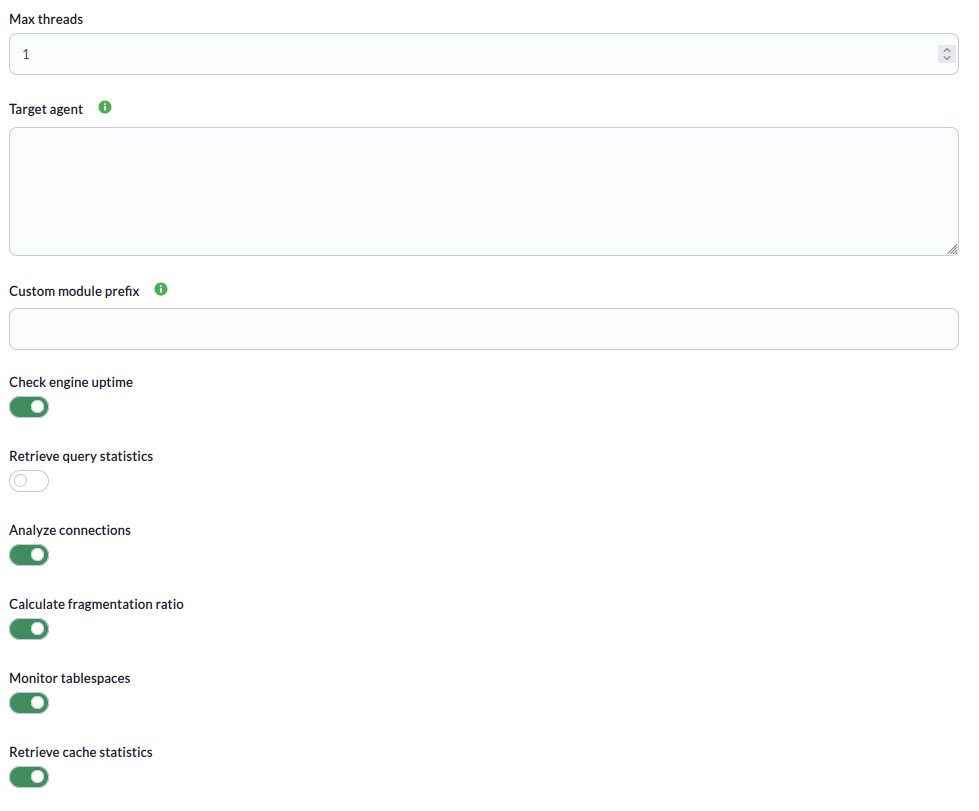Click the Retrieve cache statistics label
This screenshot has width=979, height=811.
(81, 752)
